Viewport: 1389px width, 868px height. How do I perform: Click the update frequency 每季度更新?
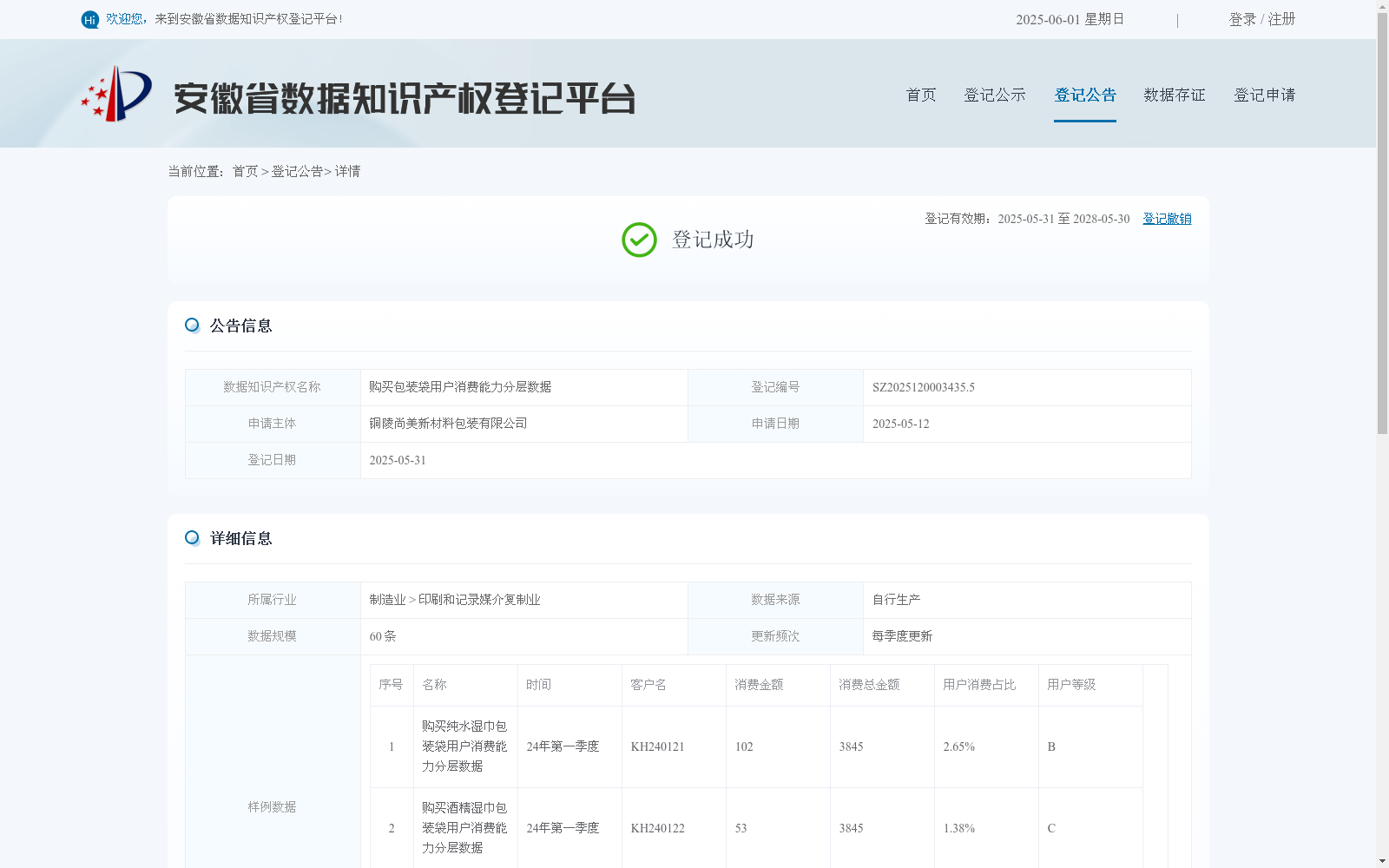pyautogui.click(x=902, y=636)
